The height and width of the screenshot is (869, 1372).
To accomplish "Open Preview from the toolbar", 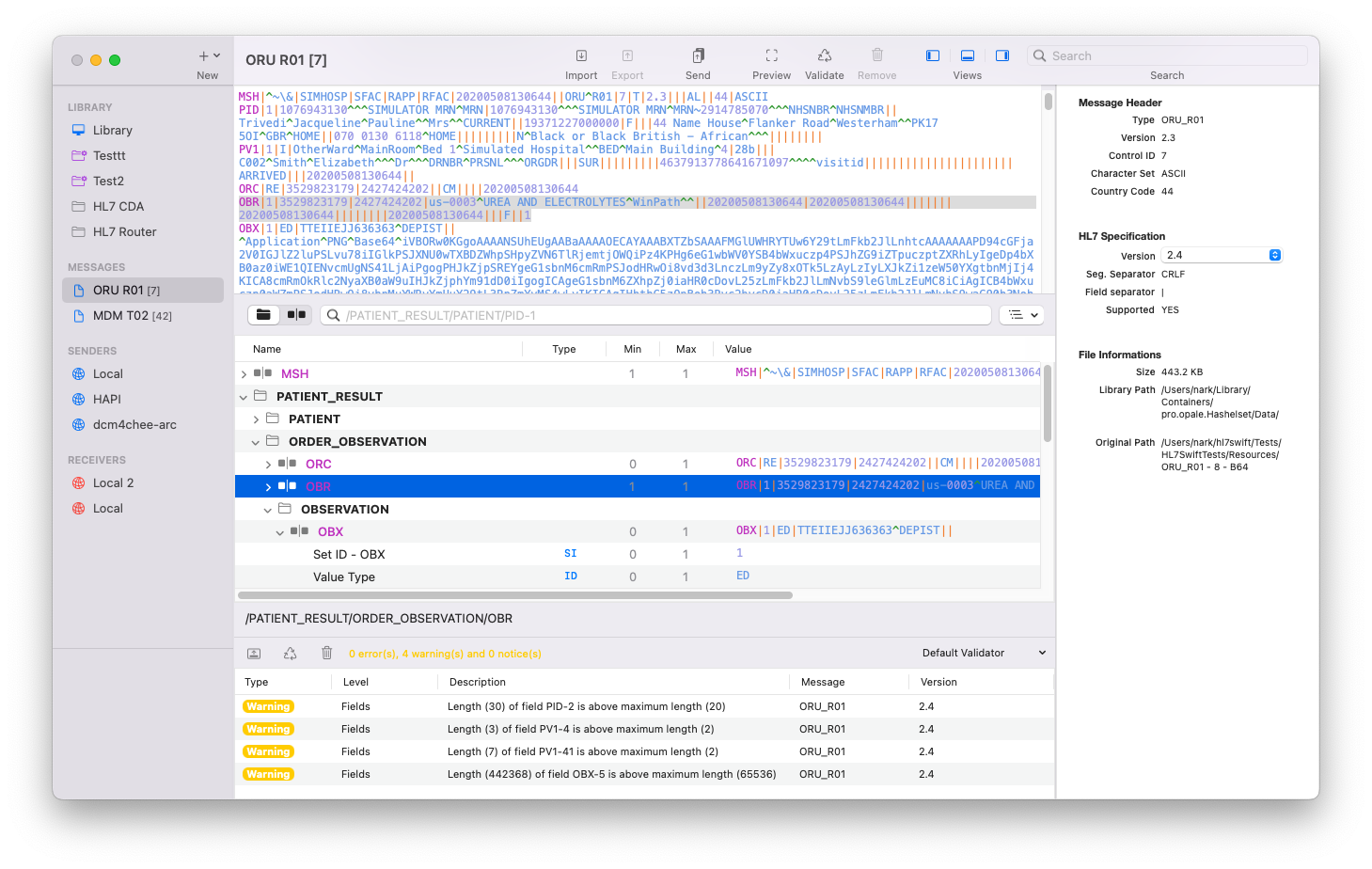I will [771, 56].
